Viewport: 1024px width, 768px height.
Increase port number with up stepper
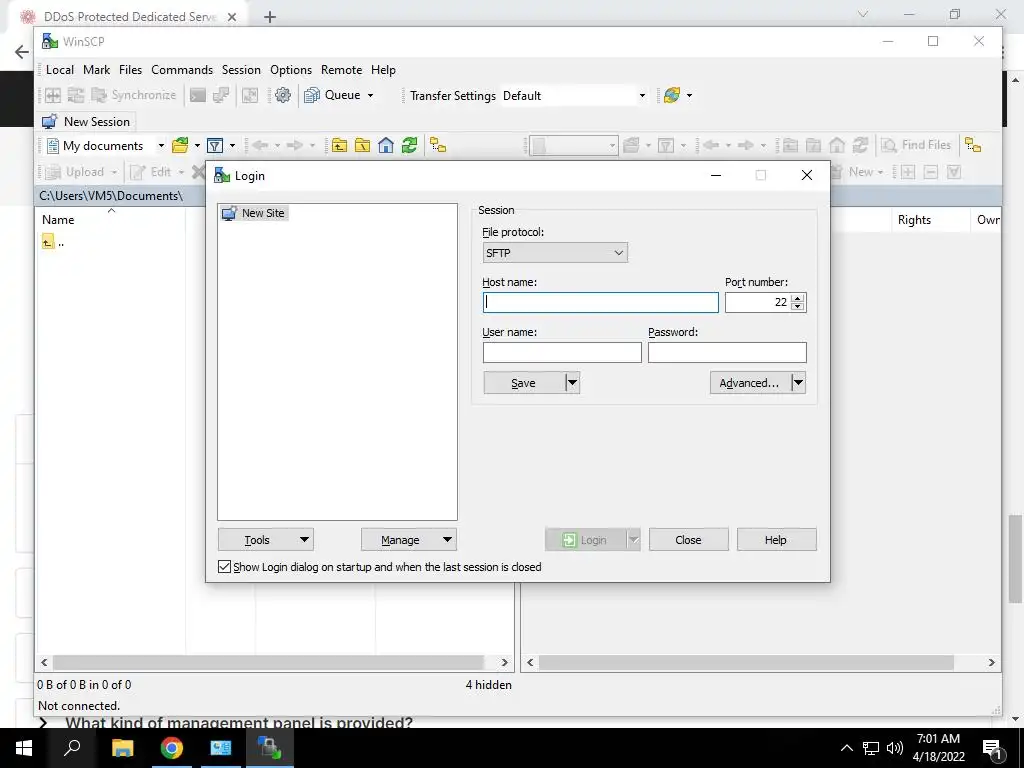coord(797,298)
